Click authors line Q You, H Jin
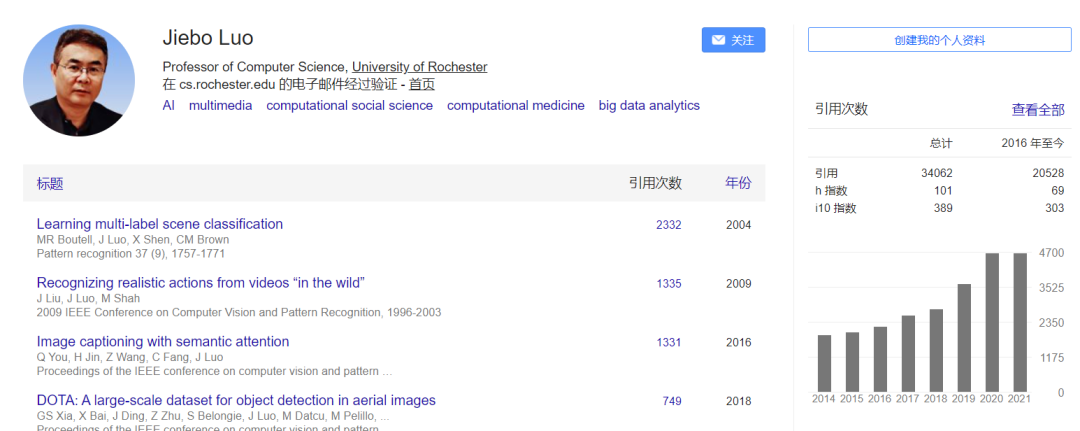 pos(129,357)
